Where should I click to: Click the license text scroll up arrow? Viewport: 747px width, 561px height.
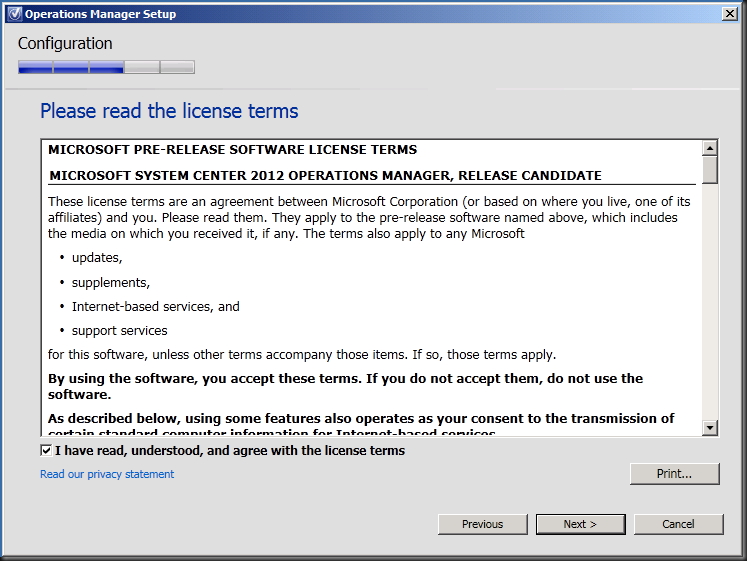710,148
